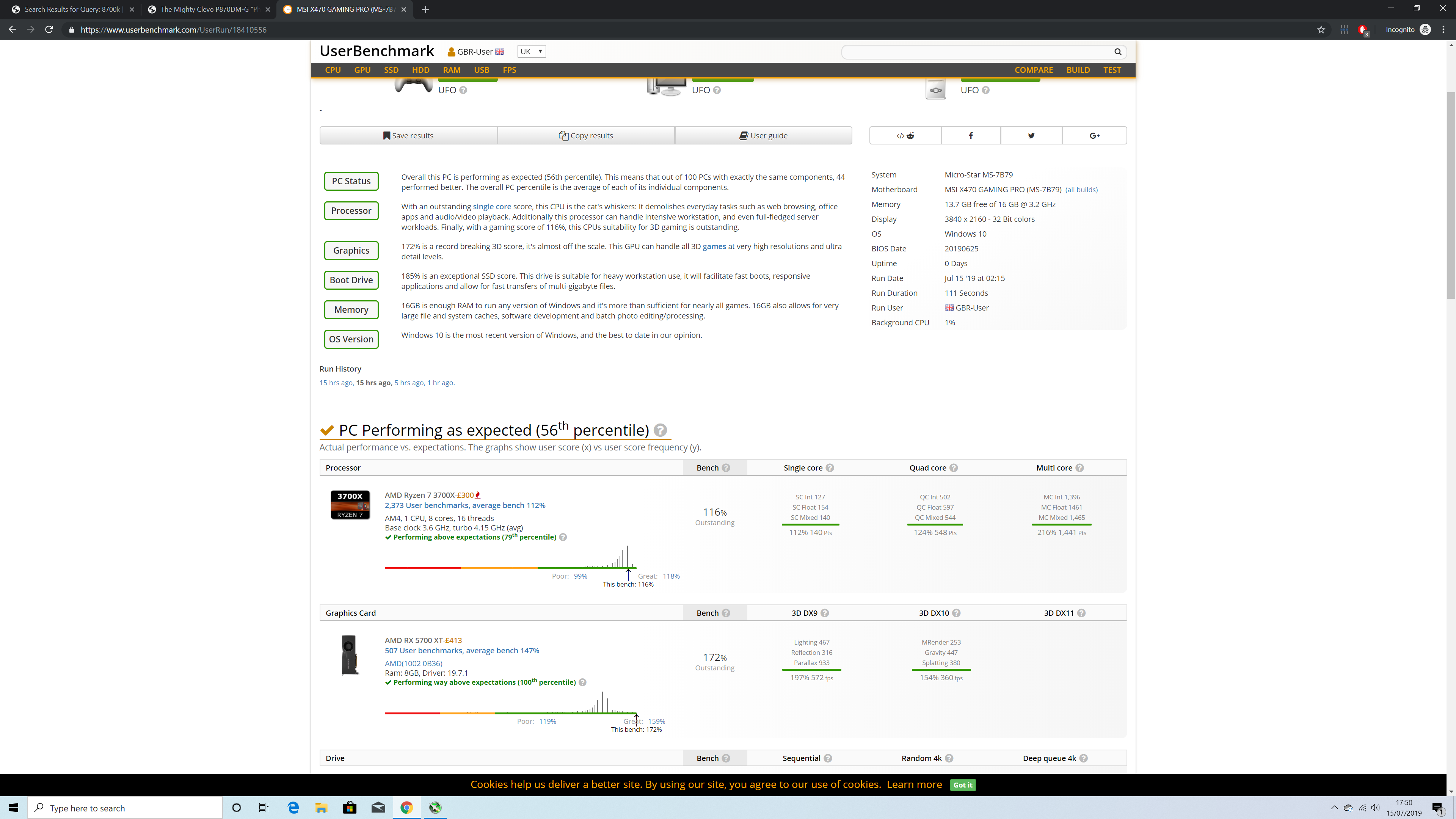Screen dimensions: 1456x819
Task: Click the Save results button
Action: pos(408,136)
